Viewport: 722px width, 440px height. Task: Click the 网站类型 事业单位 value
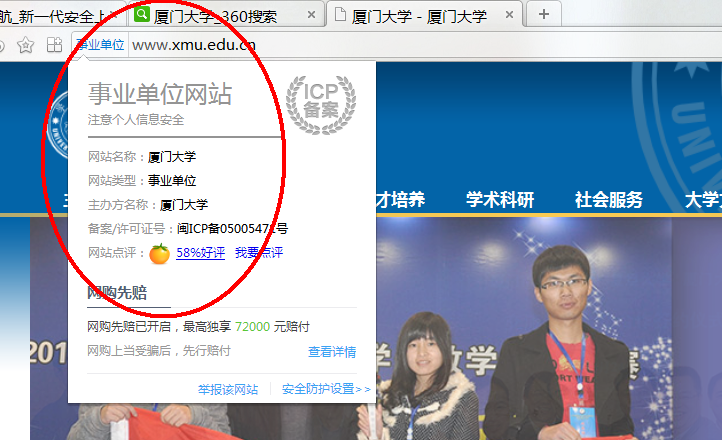click(x=172, y=180)
